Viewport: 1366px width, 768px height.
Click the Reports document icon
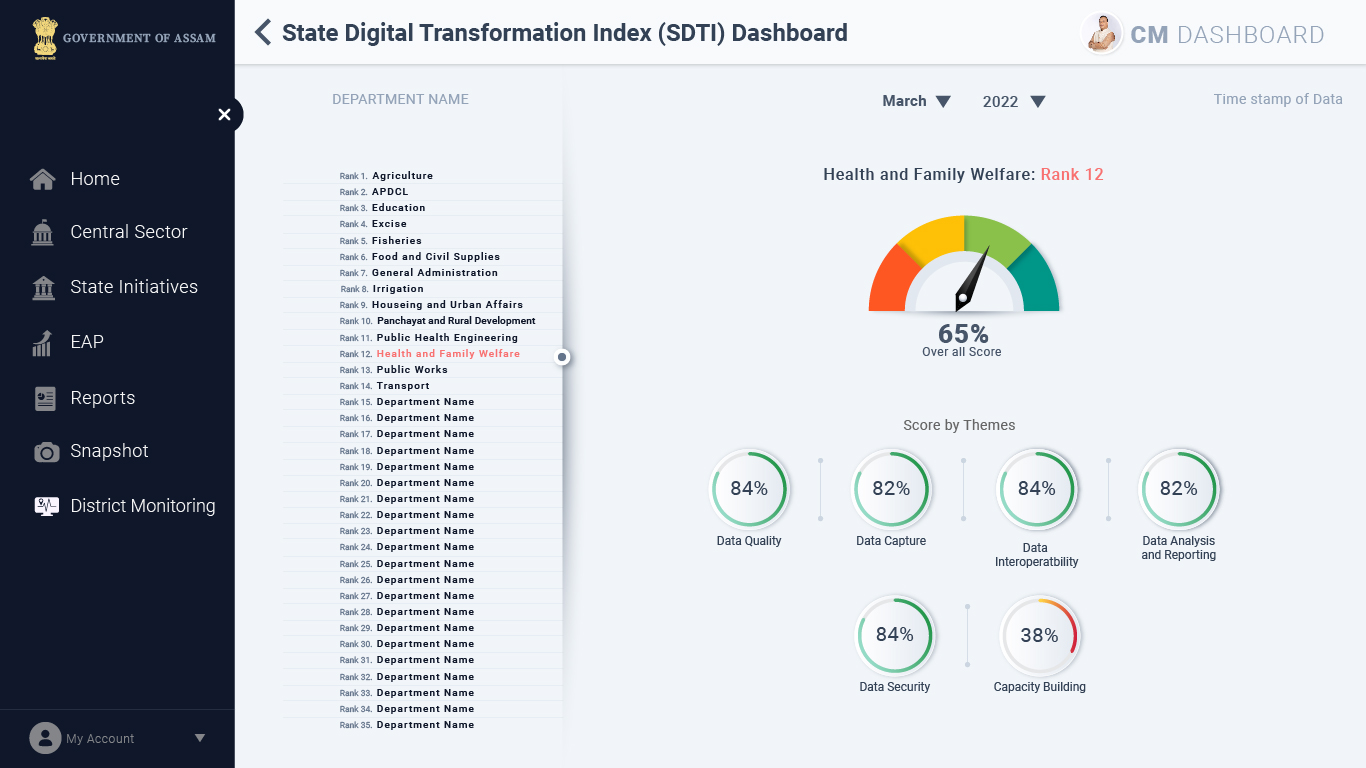(45, 398)
